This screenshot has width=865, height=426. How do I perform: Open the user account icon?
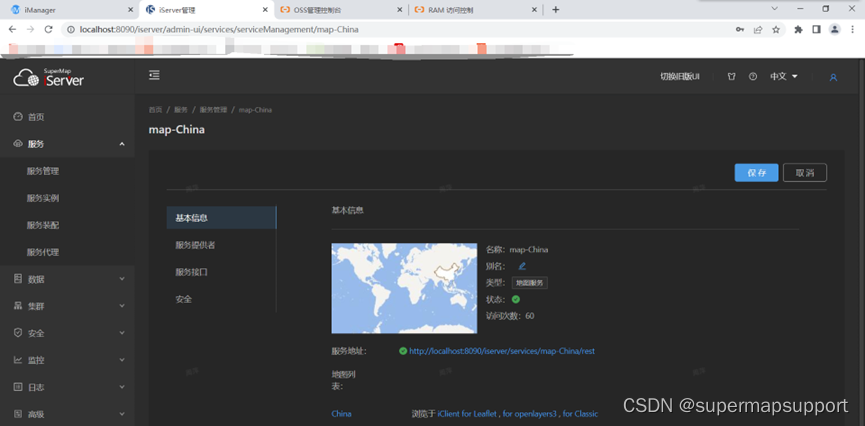(x=834, y=77)
